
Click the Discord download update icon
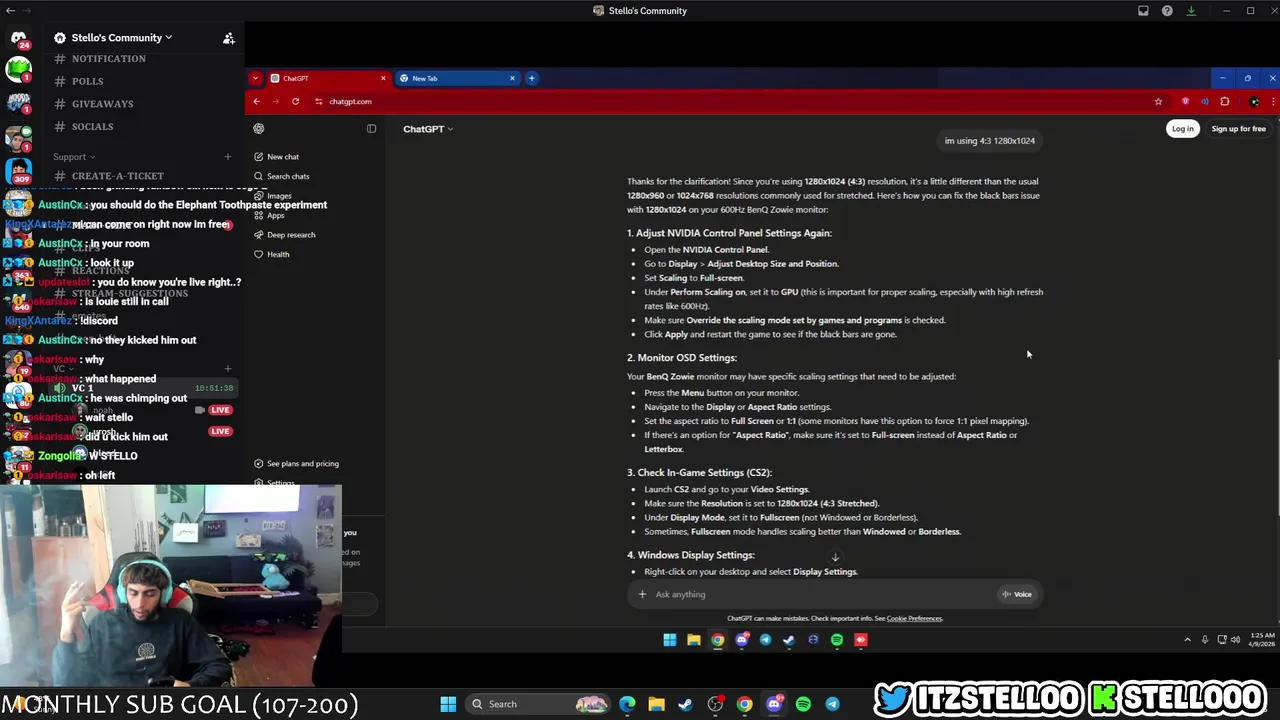[x=1191, y=11]
